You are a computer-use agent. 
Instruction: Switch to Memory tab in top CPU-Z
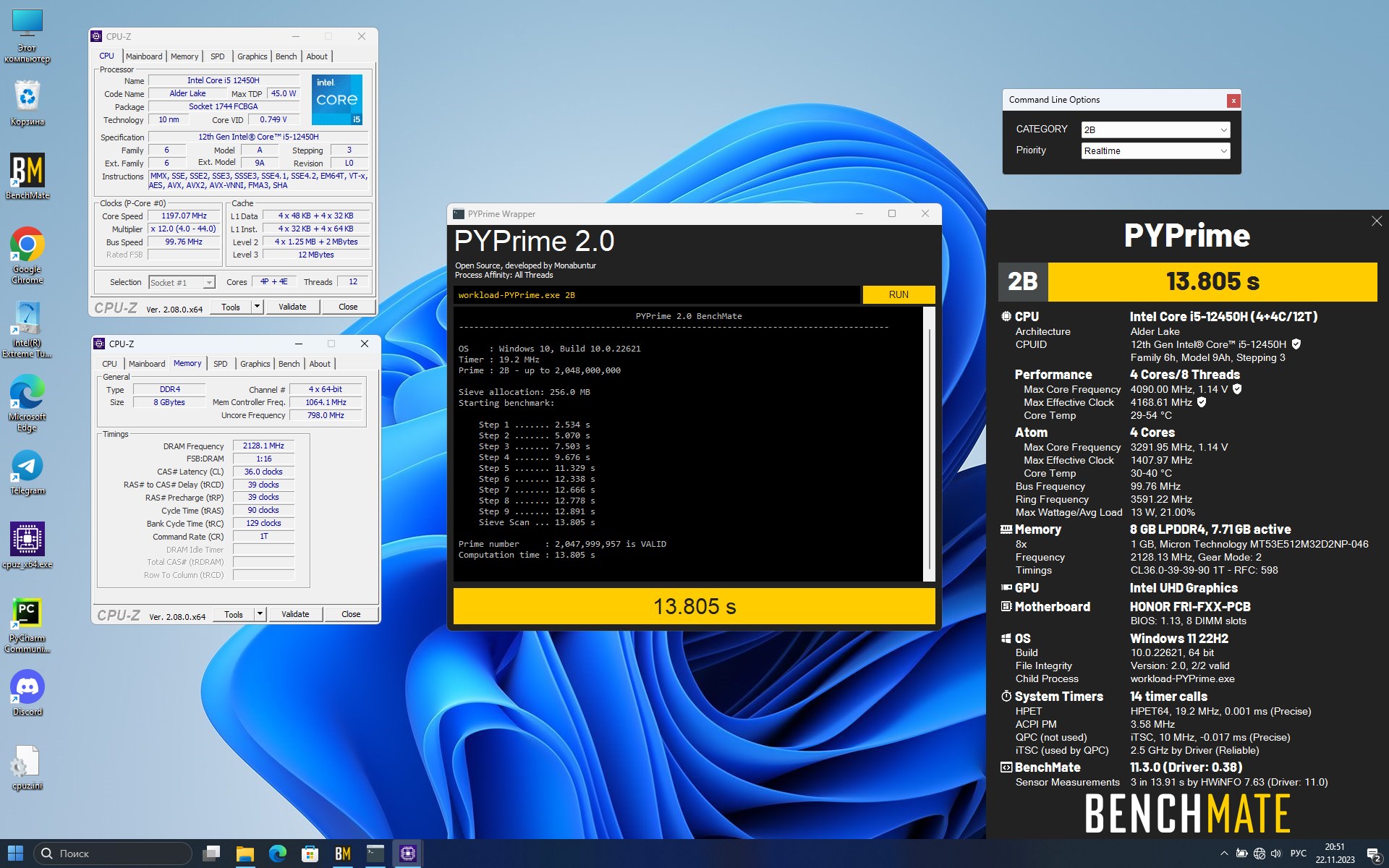coord(184,56)
